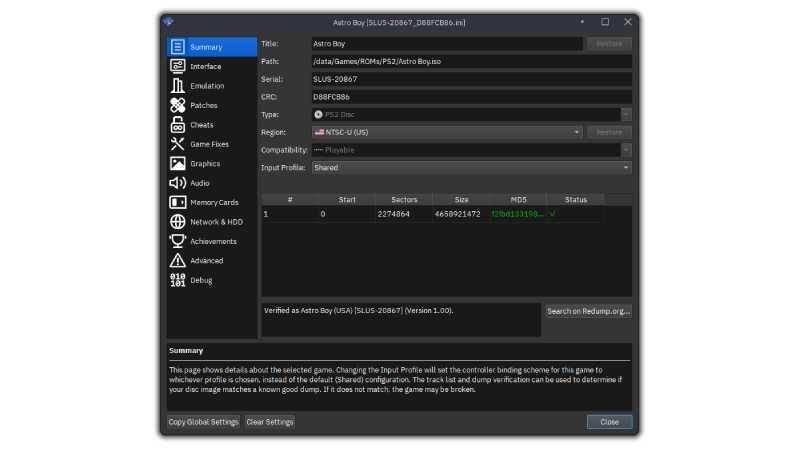The image size is (800, 450).
Task: Click the sectors value 2274864
Action: pyautogui.click(x=393, y=214)
